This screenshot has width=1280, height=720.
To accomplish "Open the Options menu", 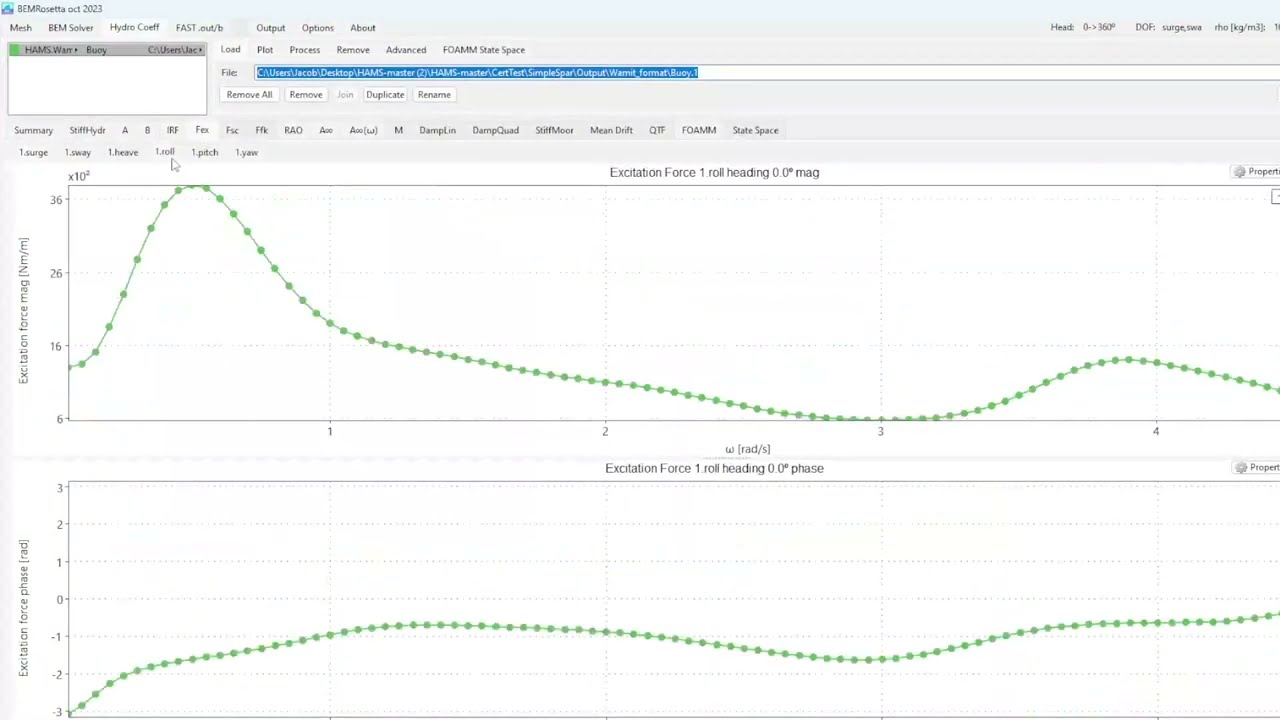I will click(318, 28).
